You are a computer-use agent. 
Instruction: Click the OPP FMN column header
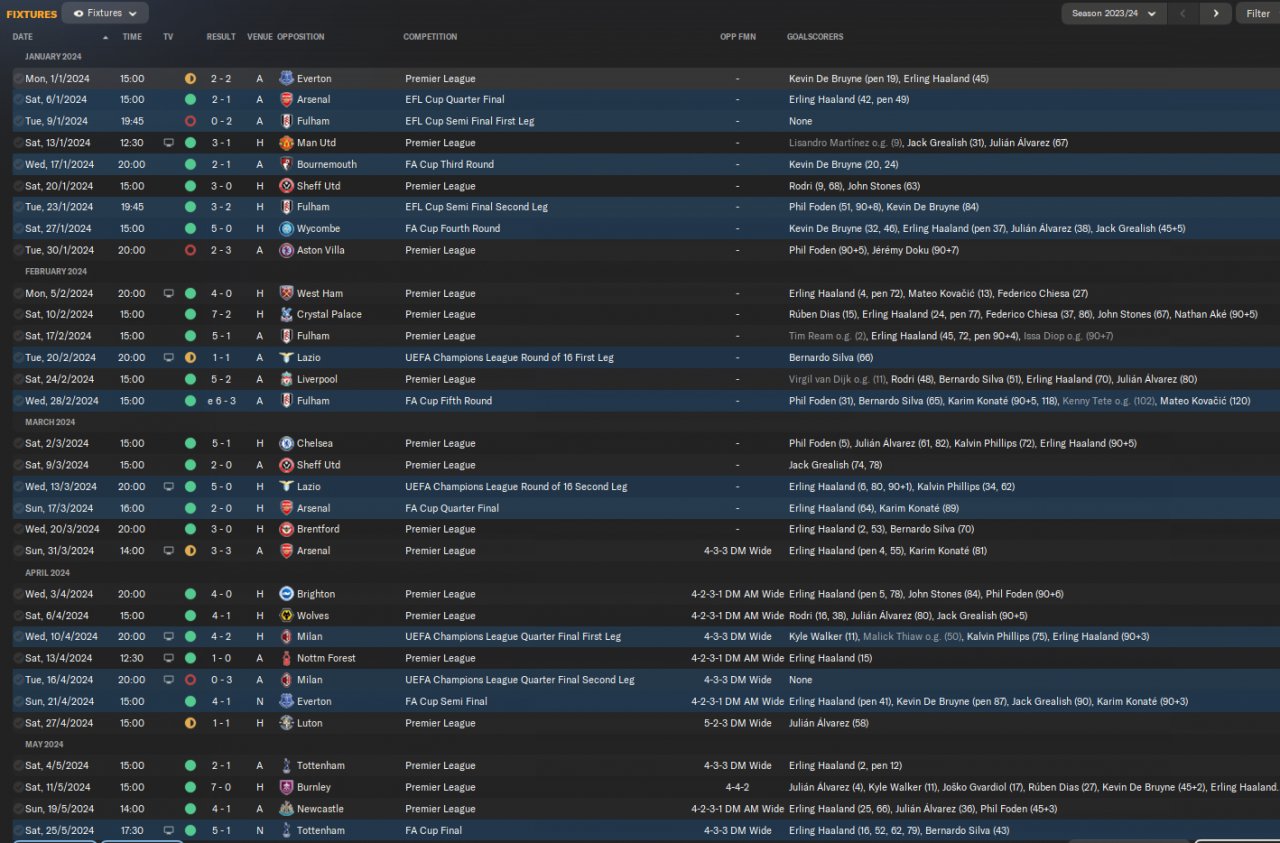pos(738,37)
